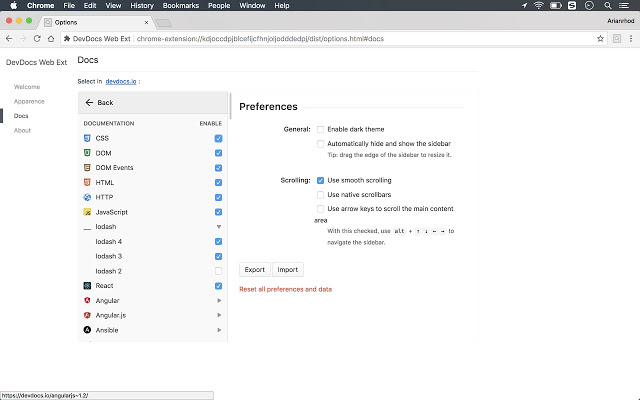The image size is (640, 400).
Task: Enable dark theme checkbox
Action: (x=320, y=129)
